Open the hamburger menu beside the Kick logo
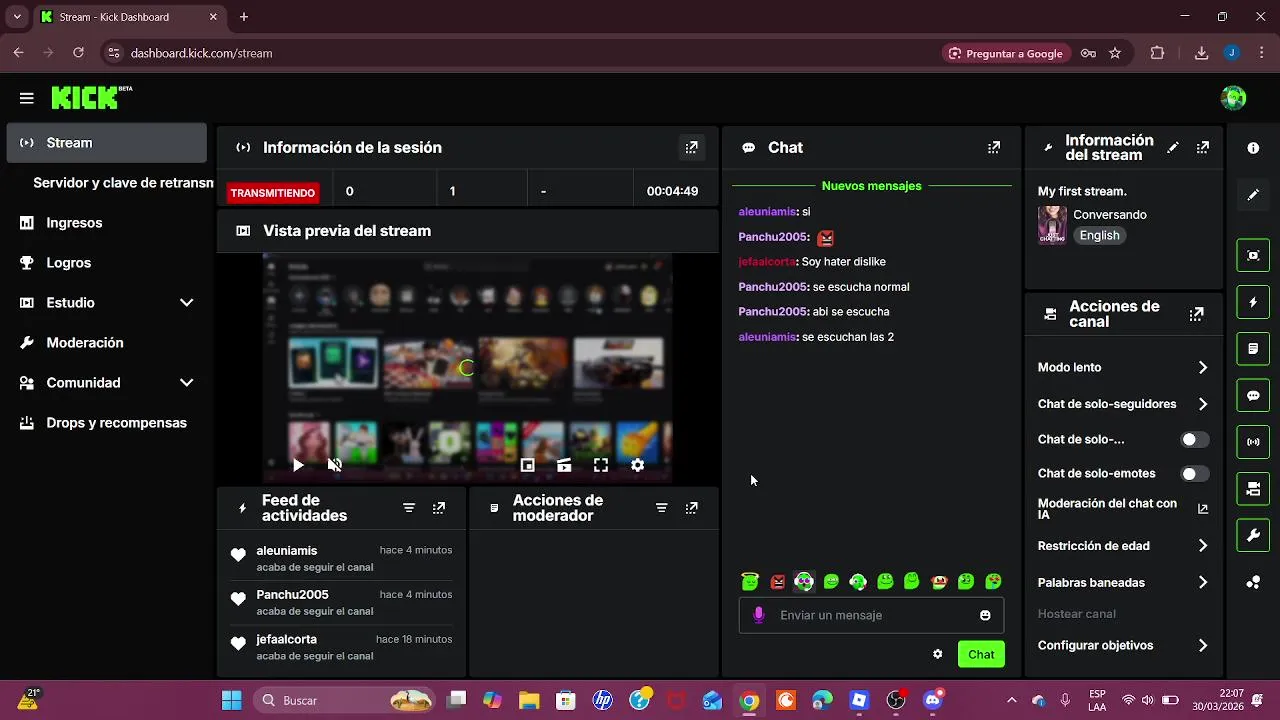This screenshot has width=1280, height=720. tap(27, 98)
